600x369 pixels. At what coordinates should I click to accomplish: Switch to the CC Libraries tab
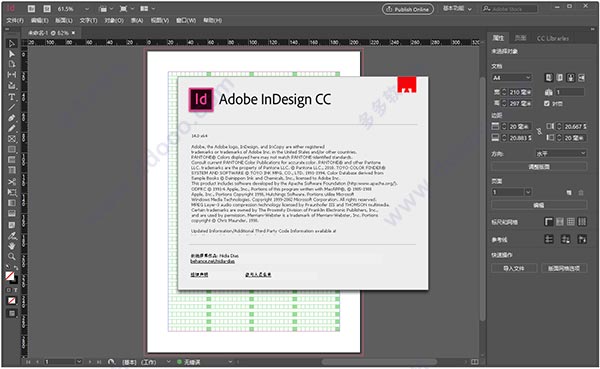click(553, 38)
